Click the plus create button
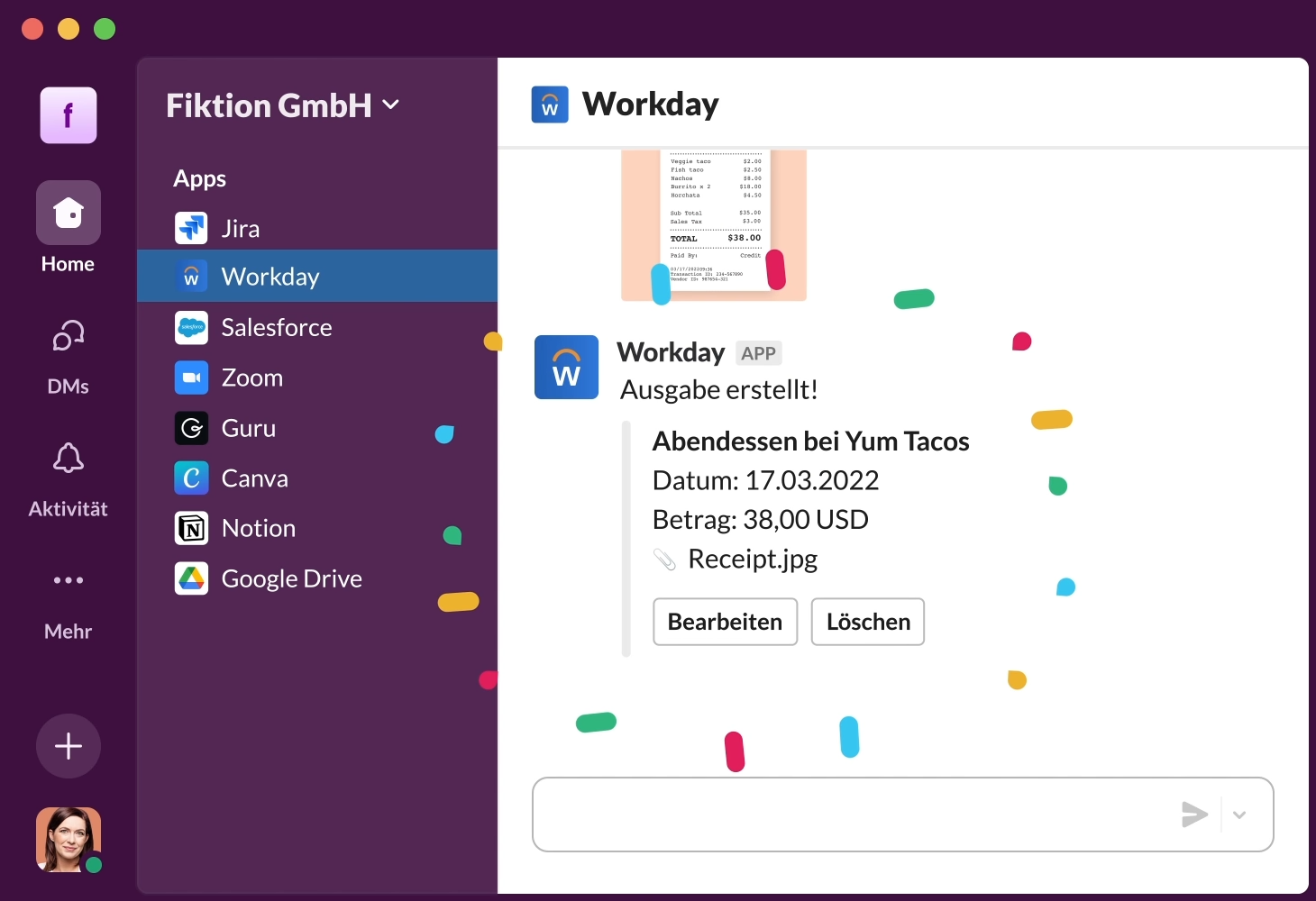Screen dimensions: 1316x901 tap(69, 746)
